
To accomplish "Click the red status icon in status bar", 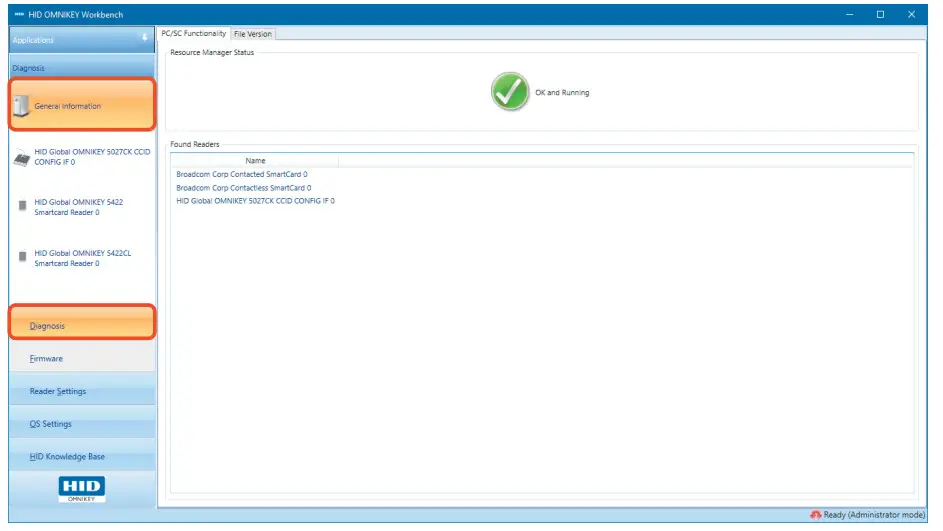I will click(x=816, y=515).
